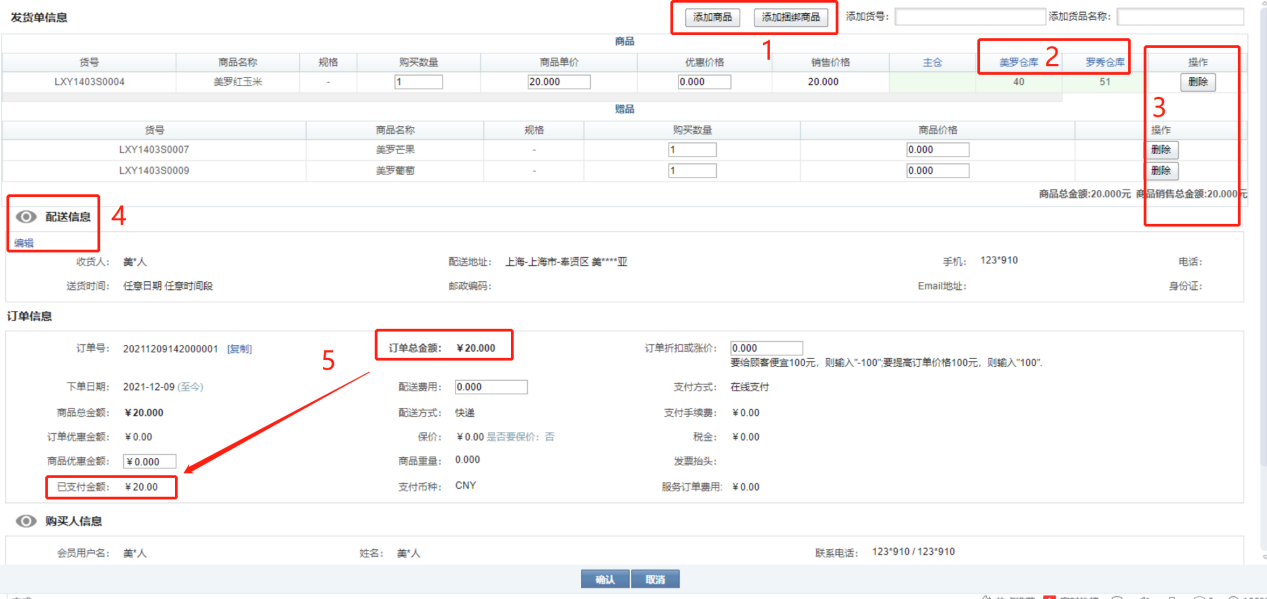Click the gift name 美罗葡萄
Image resolution: width=1267 pixels, height=599 pixels.
[x=395, y=171]
